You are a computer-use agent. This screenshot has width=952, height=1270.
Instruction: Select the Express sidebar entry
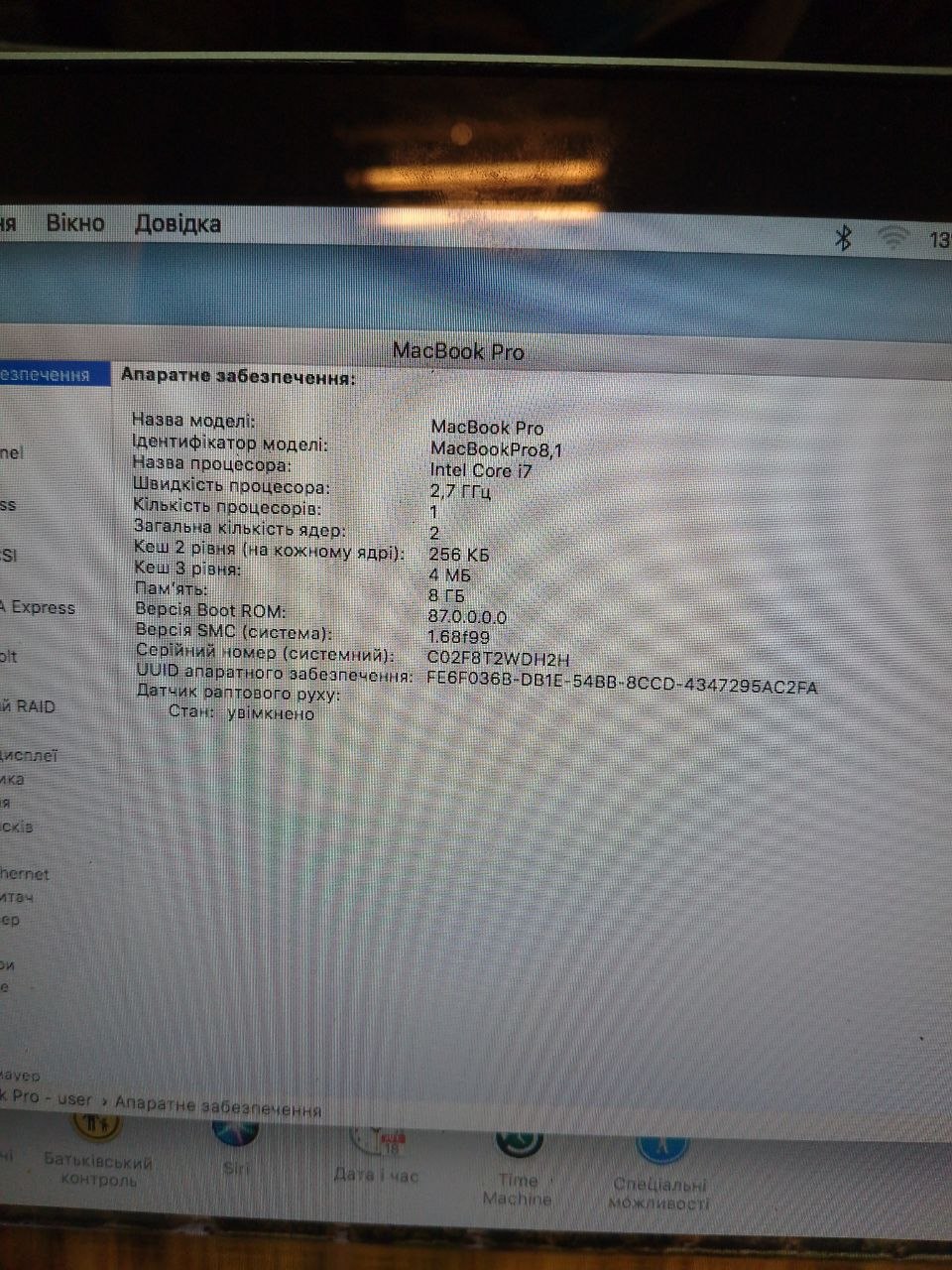coord(40,607)
